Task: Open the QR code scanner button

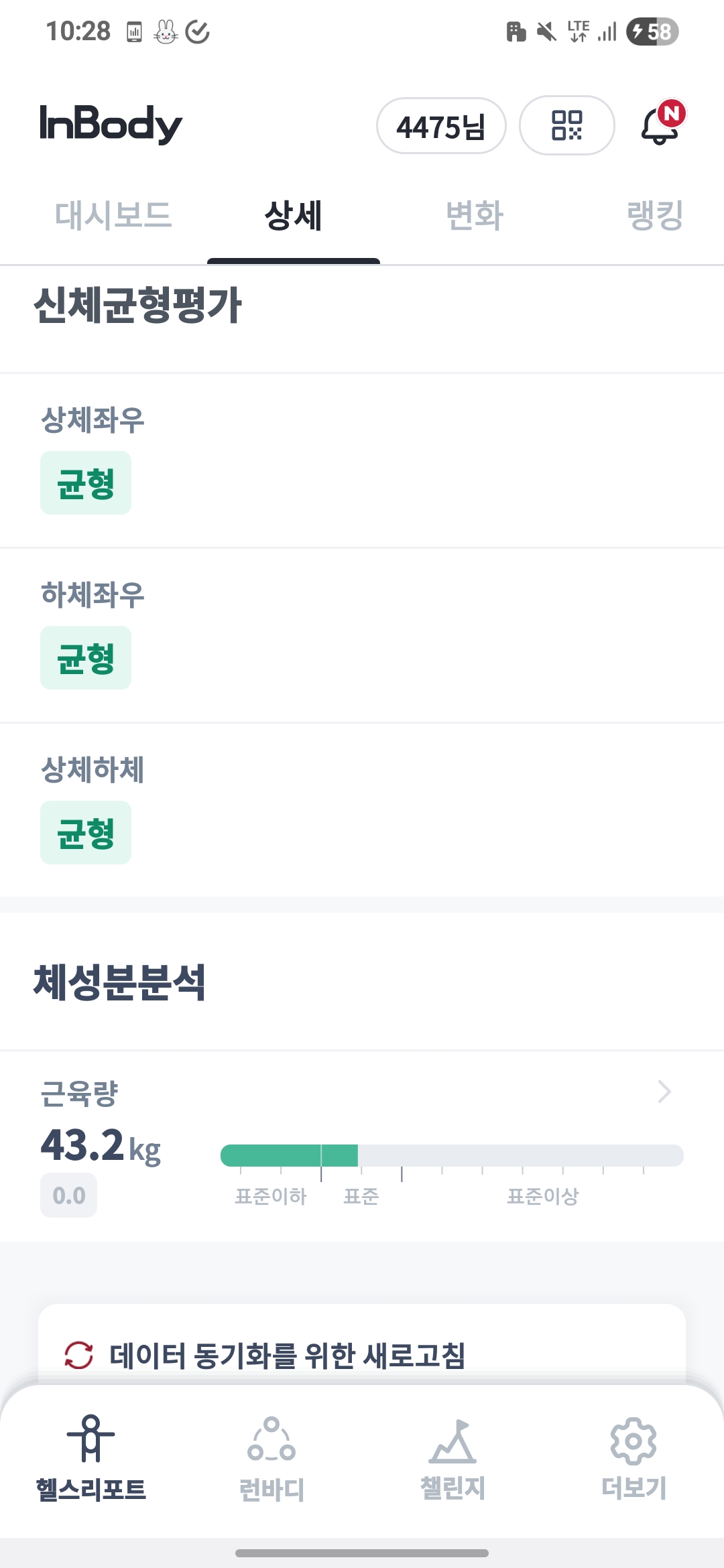Action: [566, 125]
